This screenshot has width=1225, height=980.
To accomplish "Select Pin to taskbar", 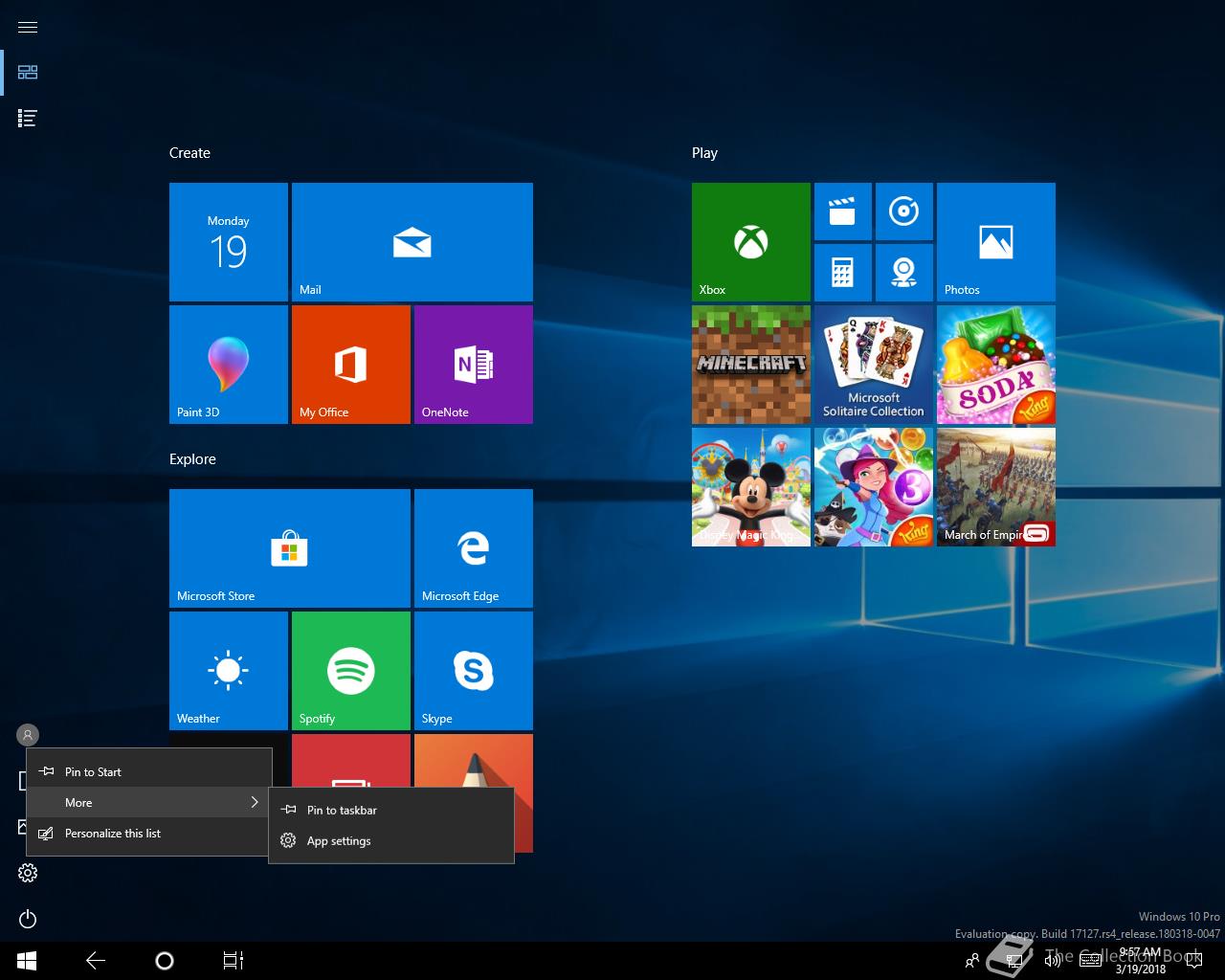I will [391, 810].
